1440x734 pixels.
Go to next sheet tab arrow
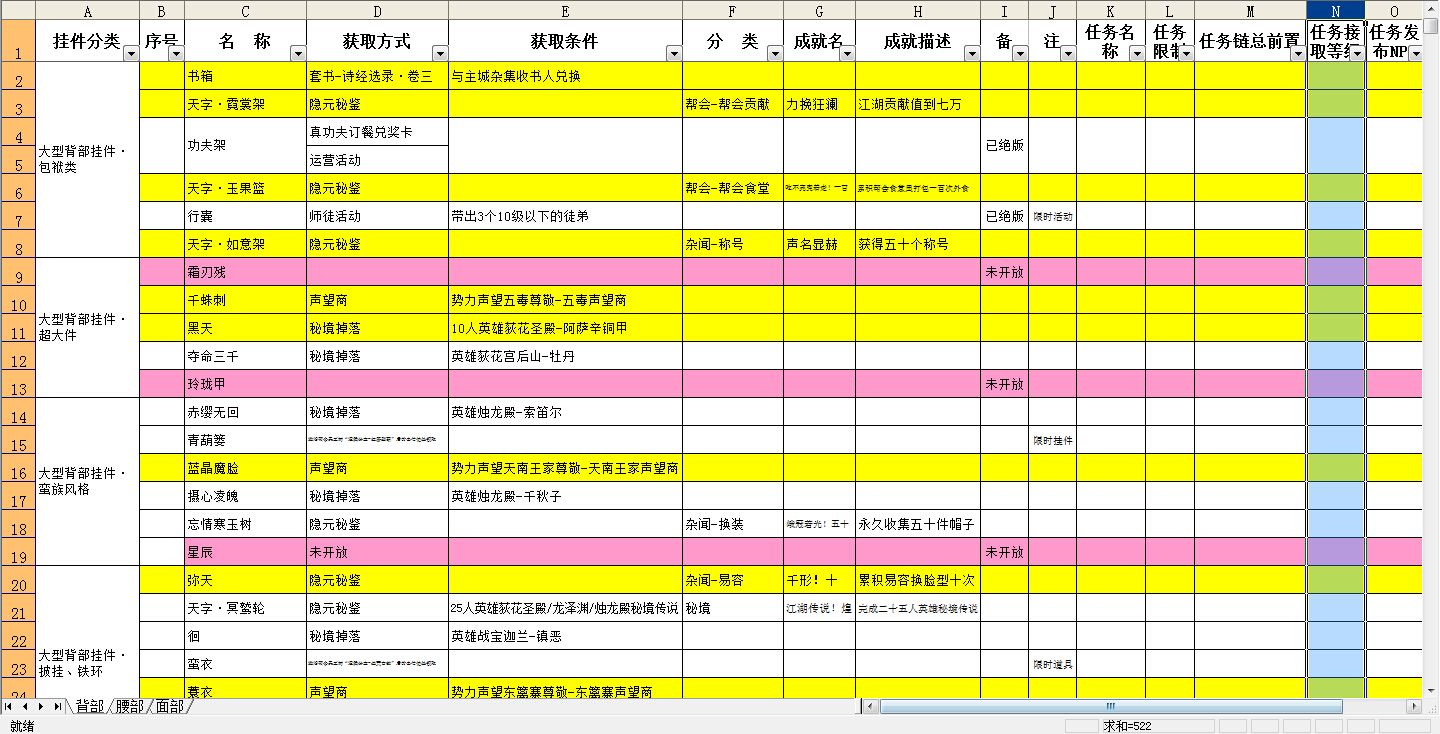click(x=41, y=706)
